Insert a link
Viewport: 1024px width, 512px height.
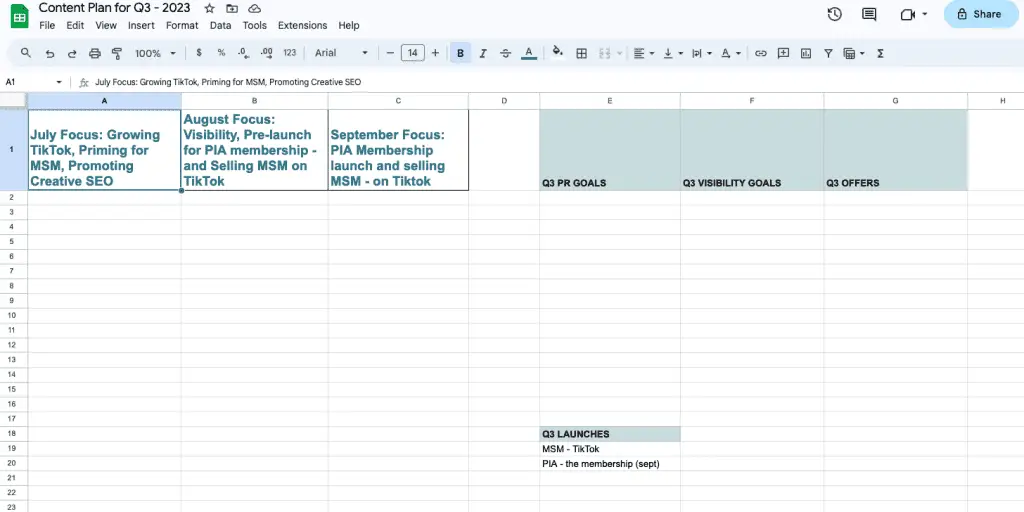pyautogui.click(x=761, y=54)
